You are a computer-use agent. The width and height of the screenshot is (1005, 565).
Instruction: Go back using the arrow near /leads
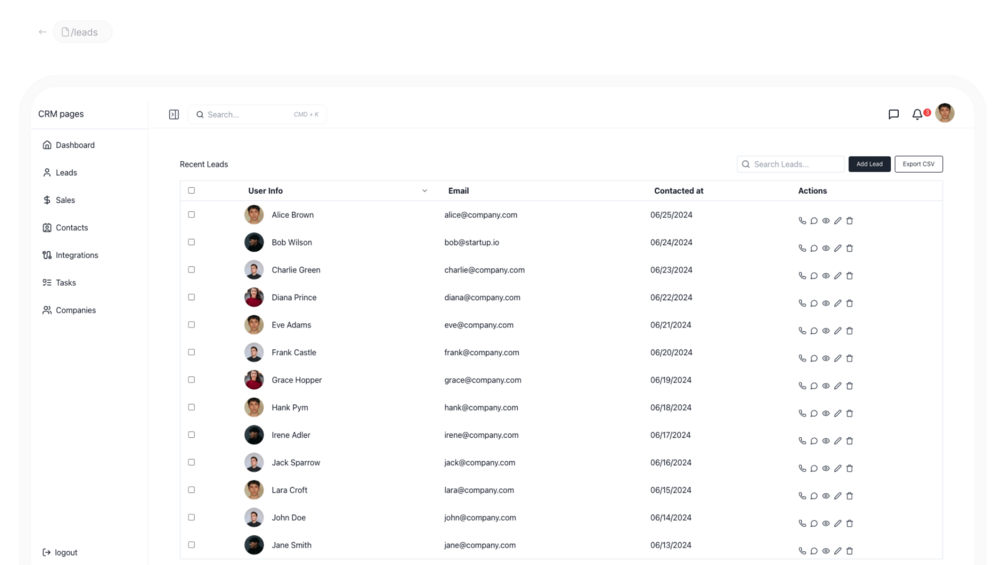click(42, 31)
